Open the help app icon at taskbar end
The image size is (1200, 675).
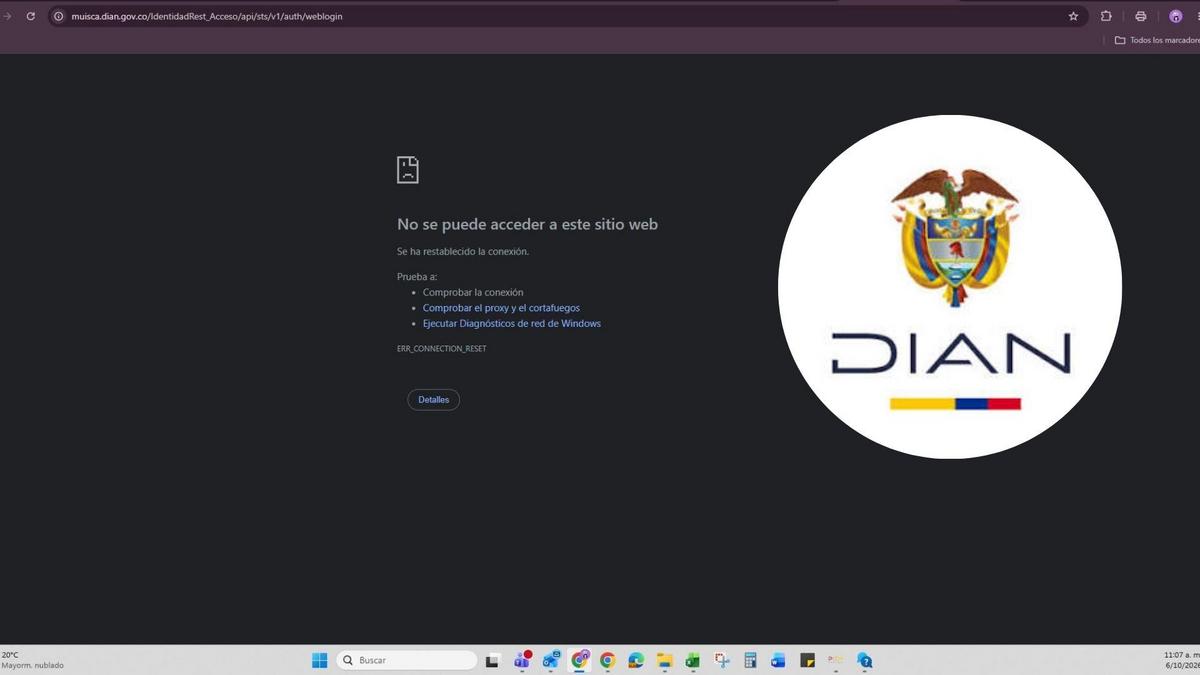864,660
